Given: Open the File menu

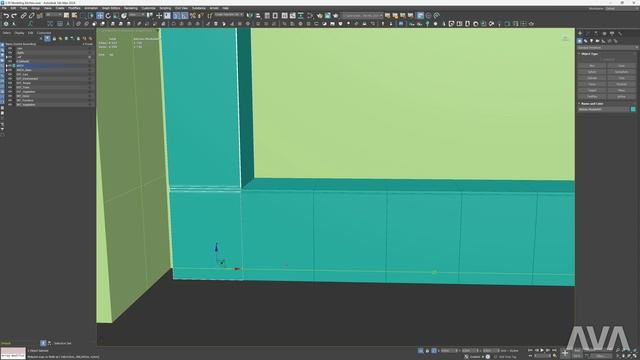Looking at the screenshot, I should tap(4, 8).
